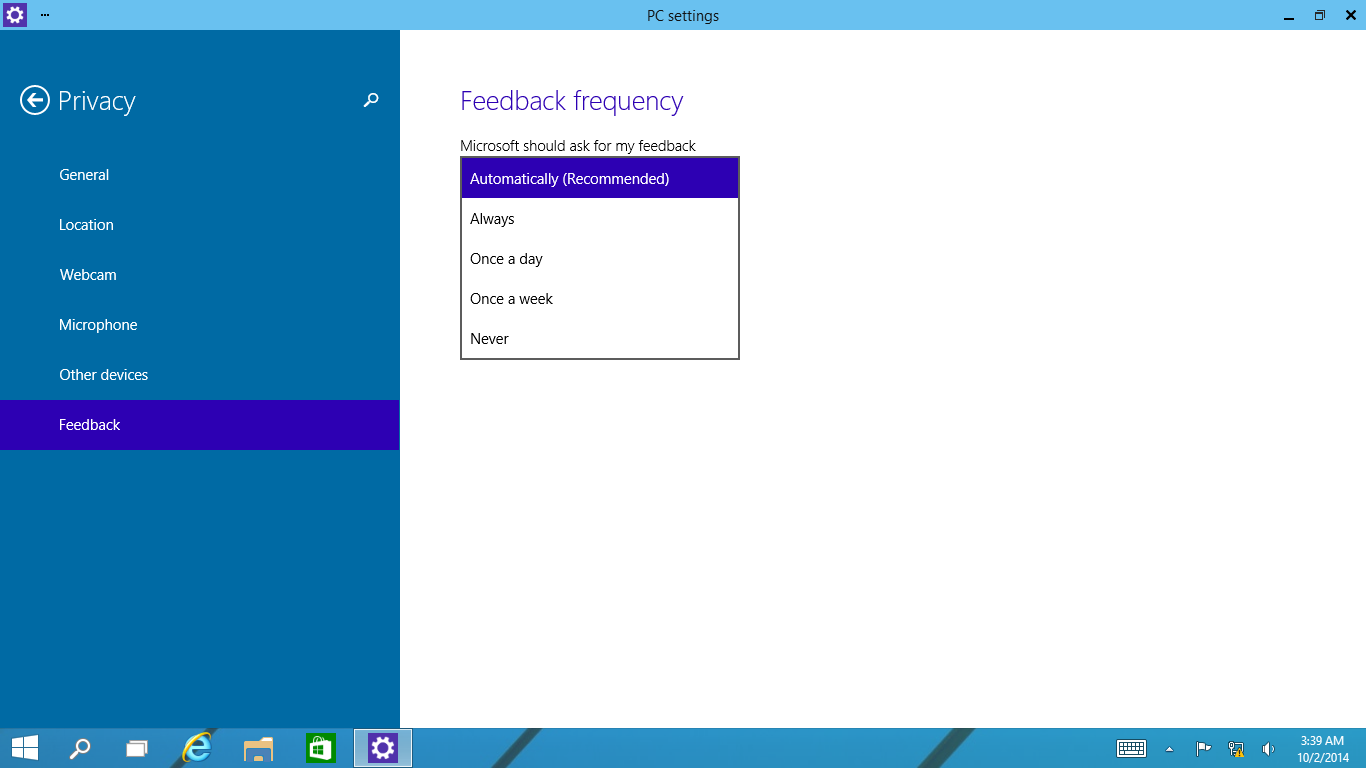Open the Location settings section

coord(86,224)
